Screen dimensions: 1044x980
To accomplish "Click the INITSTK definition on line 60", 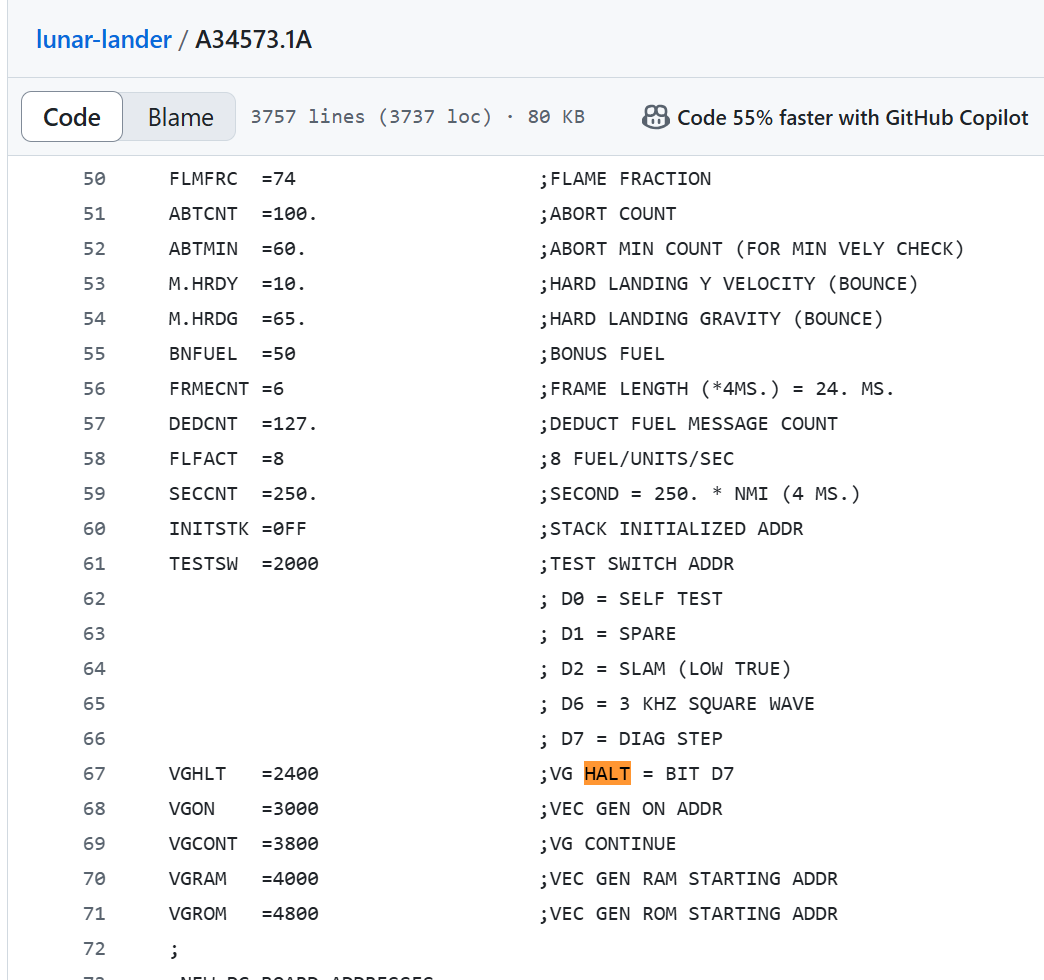I will tap(209, 529).
